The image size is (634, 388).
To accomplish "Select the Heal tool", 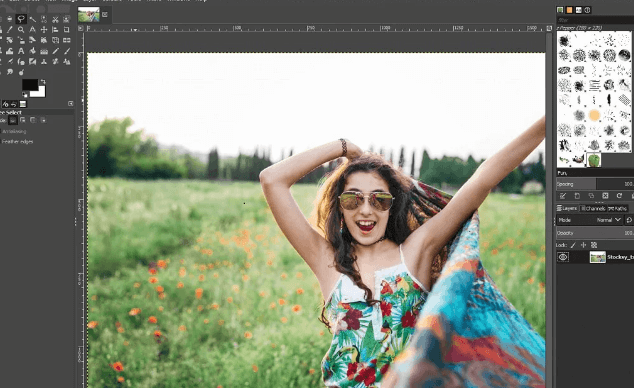I will pyautogui.click(x=55, y=61).
